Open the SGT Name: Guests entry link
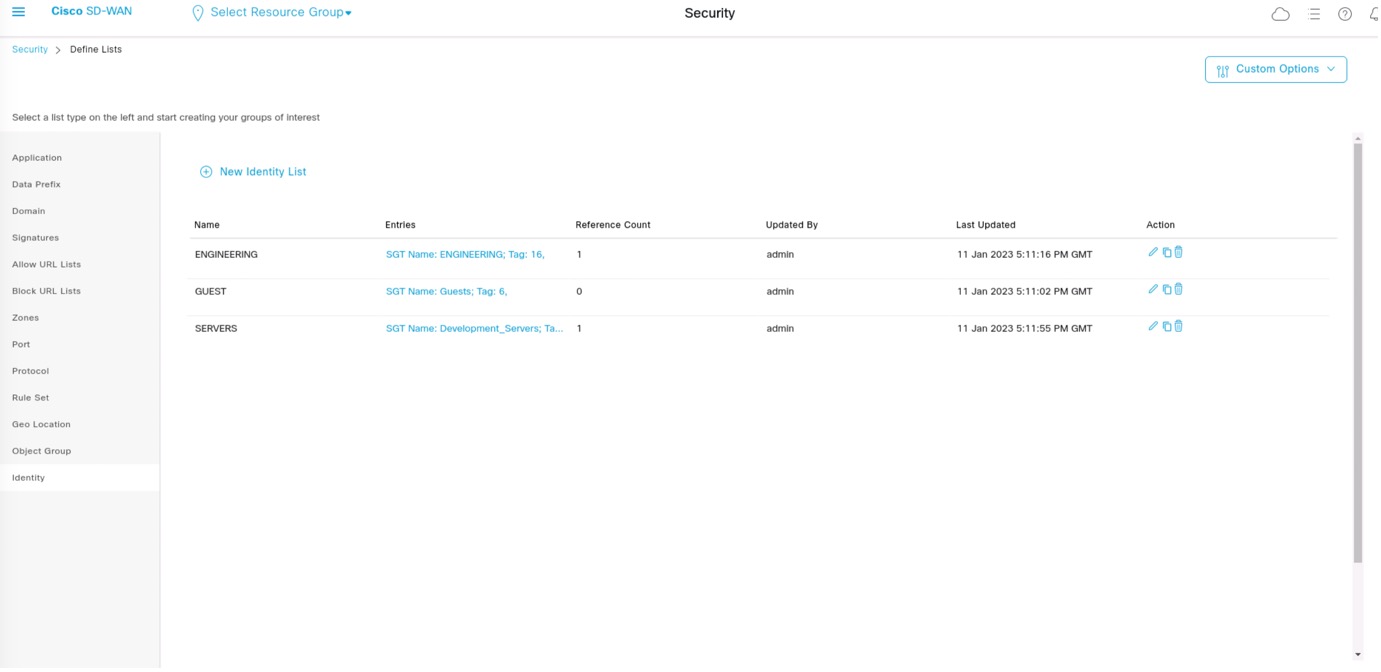1381x672 pixels. [446, 291]
